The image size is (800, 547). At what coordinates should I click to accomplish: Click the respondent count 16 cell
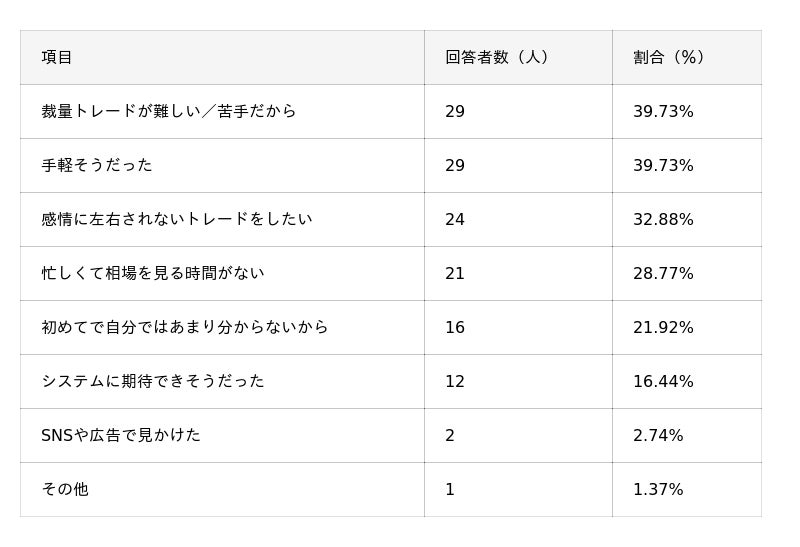(x=455, y=327)
